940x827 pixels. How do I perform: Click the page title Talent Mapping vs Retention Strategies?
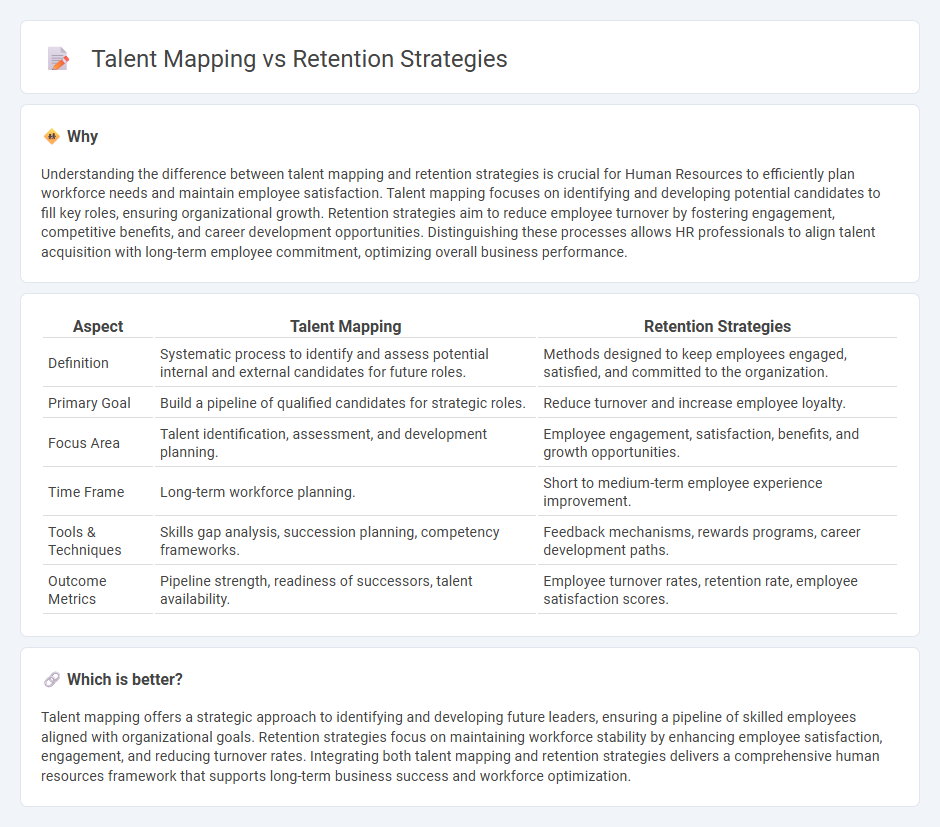pos(299,59)
